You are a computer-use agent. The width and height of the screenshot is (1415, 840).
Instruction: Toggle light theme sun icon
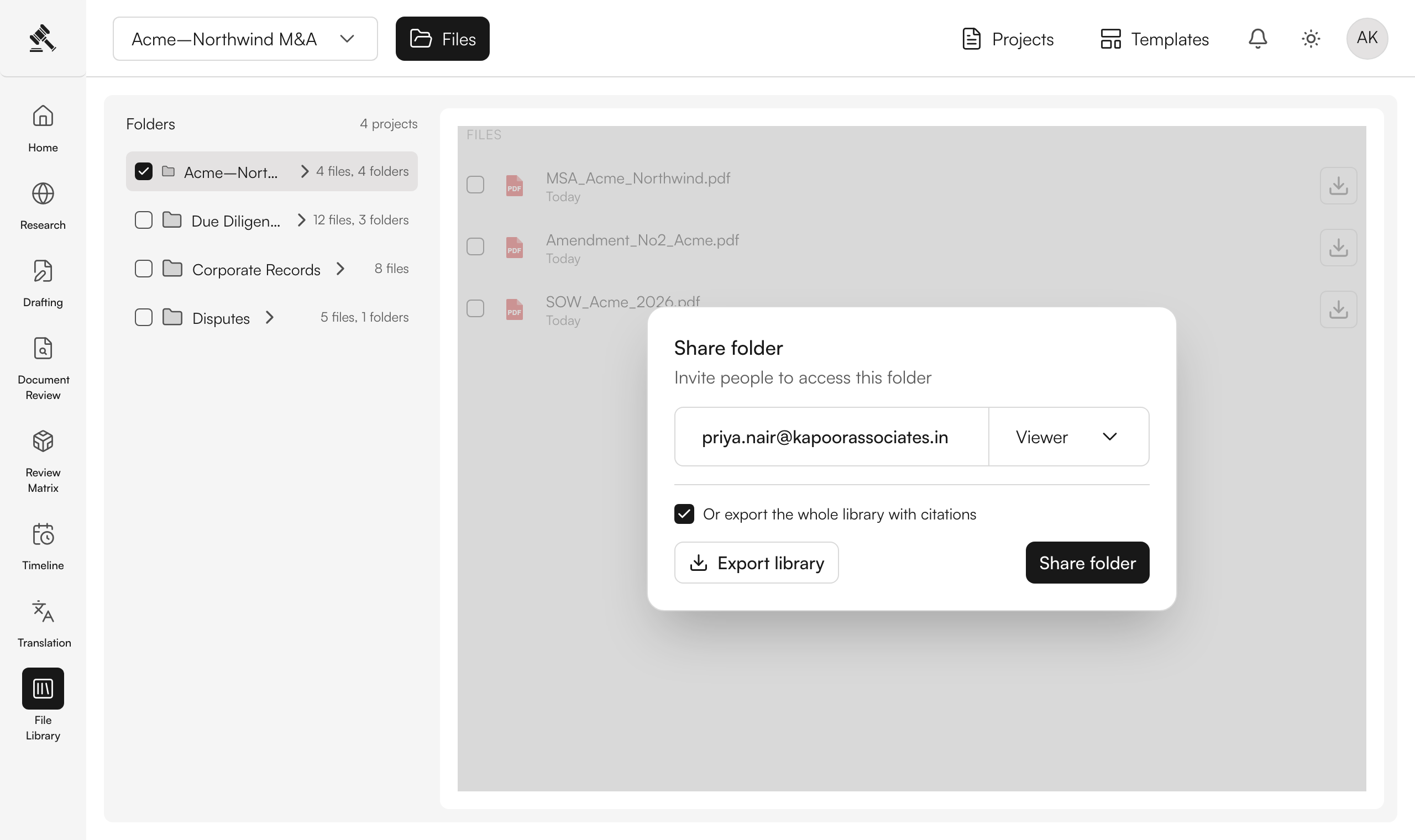coord(1311,39)
